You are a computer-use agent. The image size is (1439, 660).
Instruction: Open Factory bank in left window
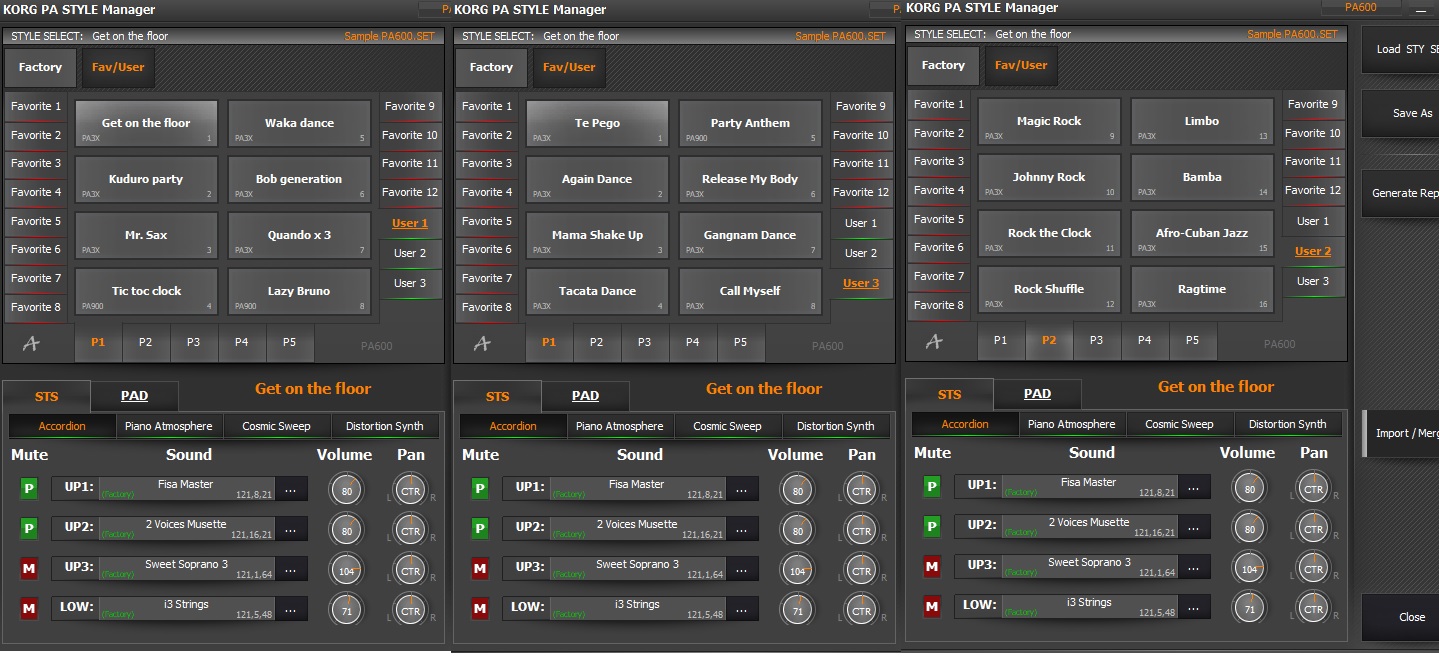[x=40, y=68]
